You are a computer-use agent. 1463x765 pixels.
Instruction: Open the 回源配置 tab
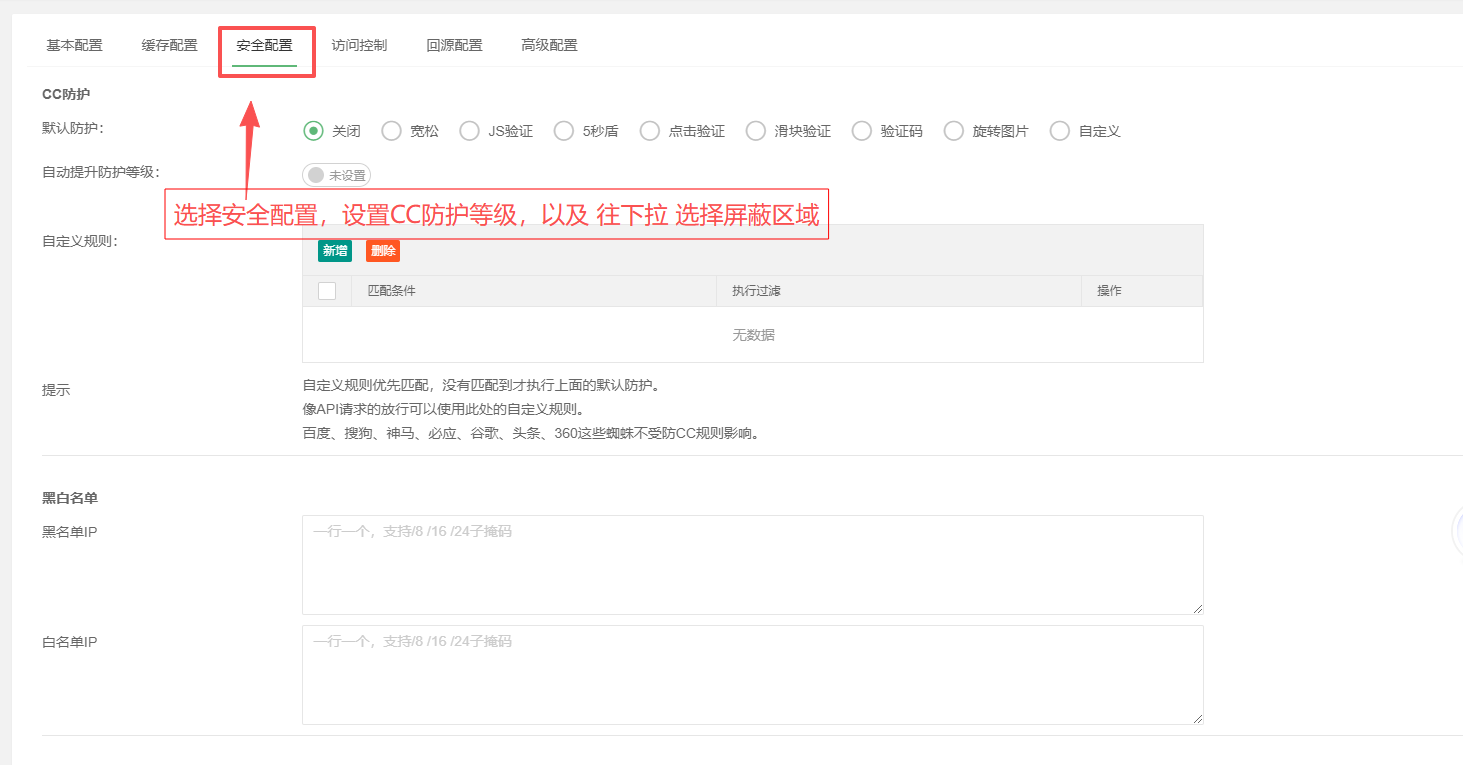coord(454,45)
